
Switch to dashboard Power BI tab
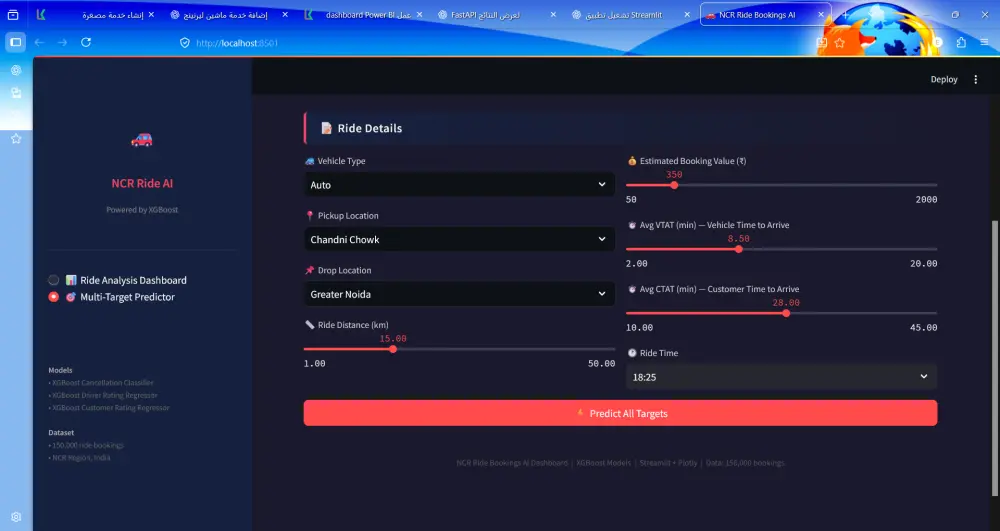click(x=364, y=15)
